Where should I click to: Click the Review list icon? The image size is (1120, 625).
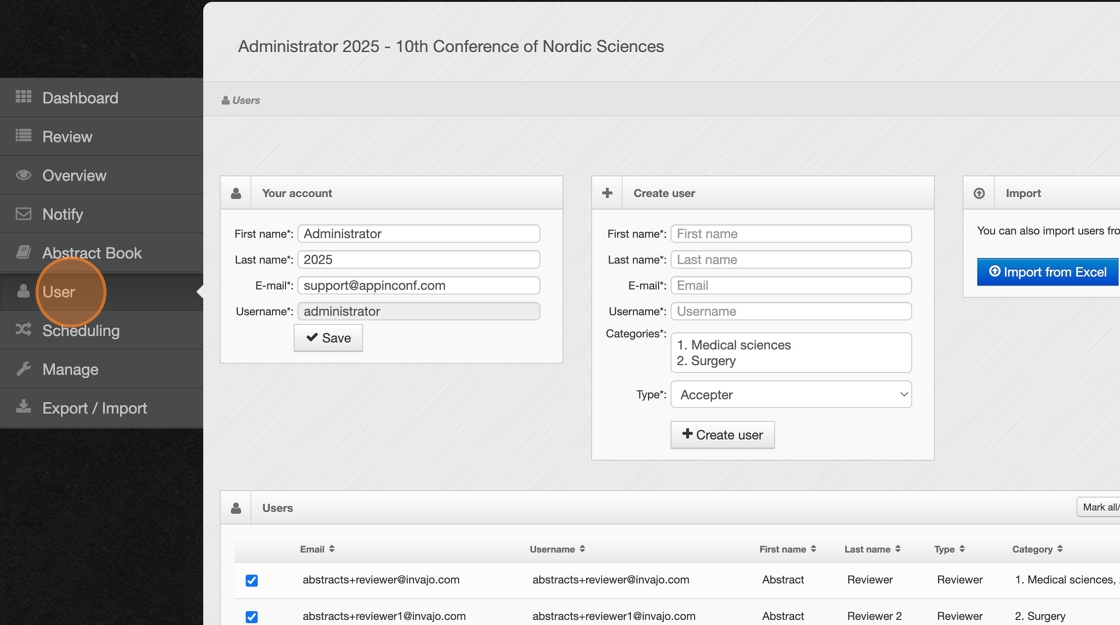pos(23,136)
